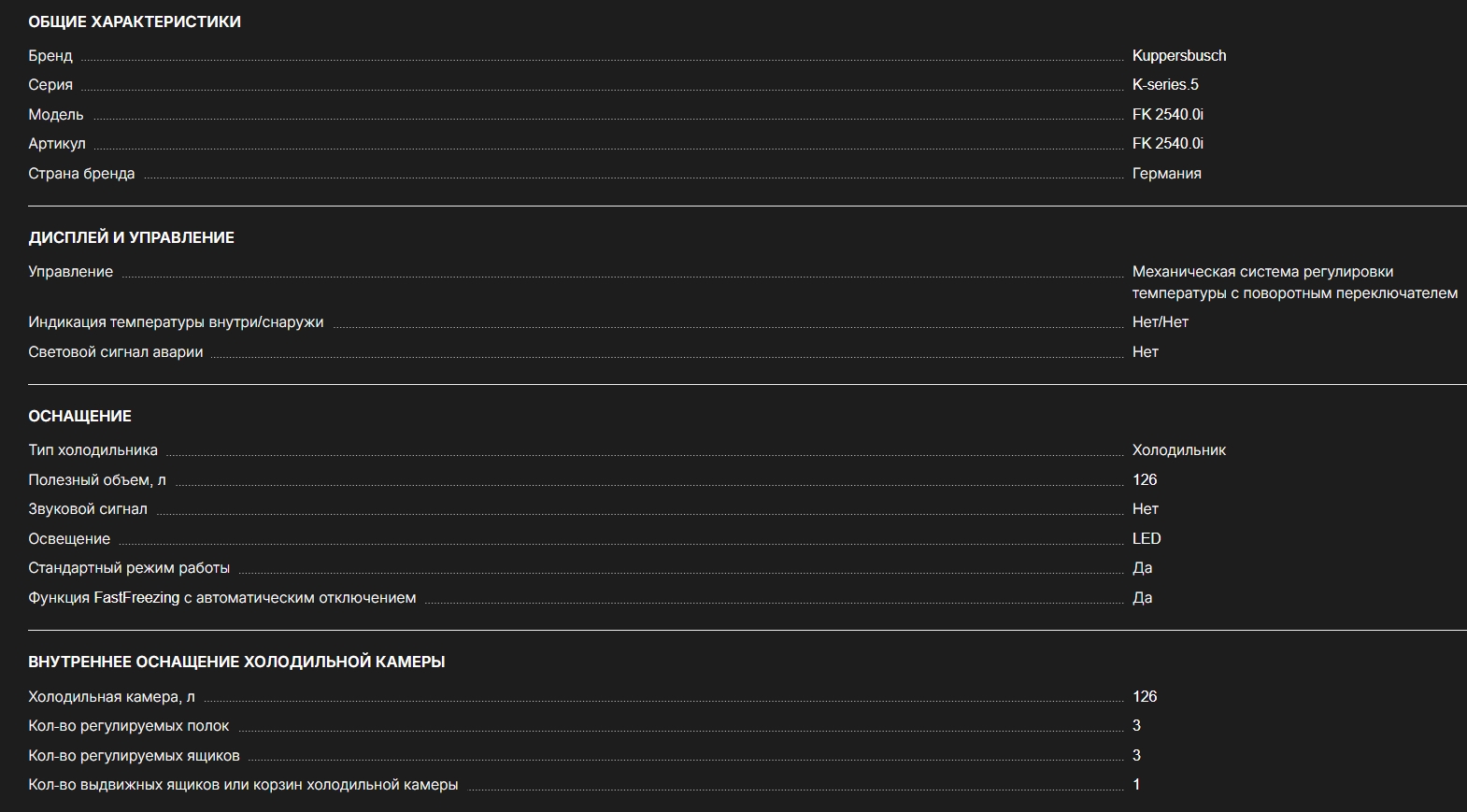
Task: Click the mechanical temperature control description text
Action: click(x=1294, y=282)
